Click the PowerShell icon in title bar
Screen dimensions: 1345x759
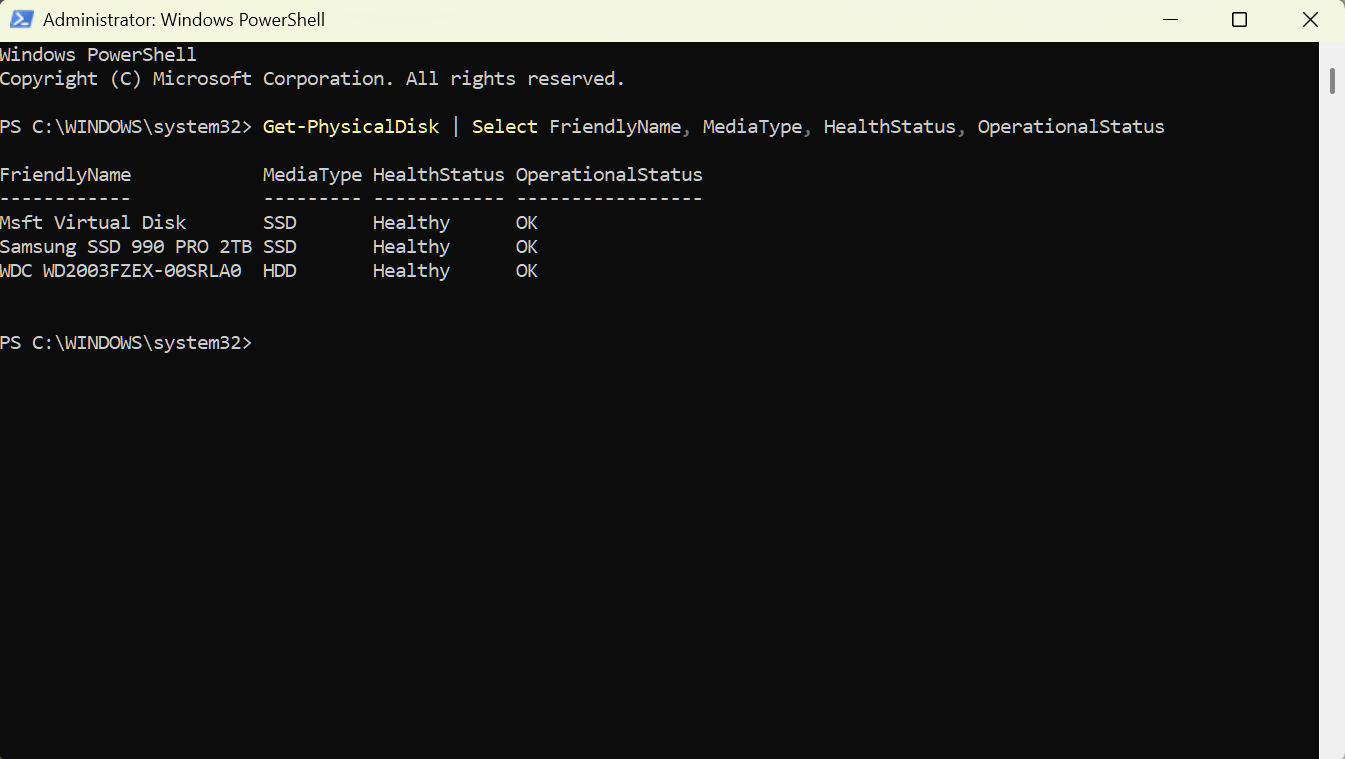22,20
